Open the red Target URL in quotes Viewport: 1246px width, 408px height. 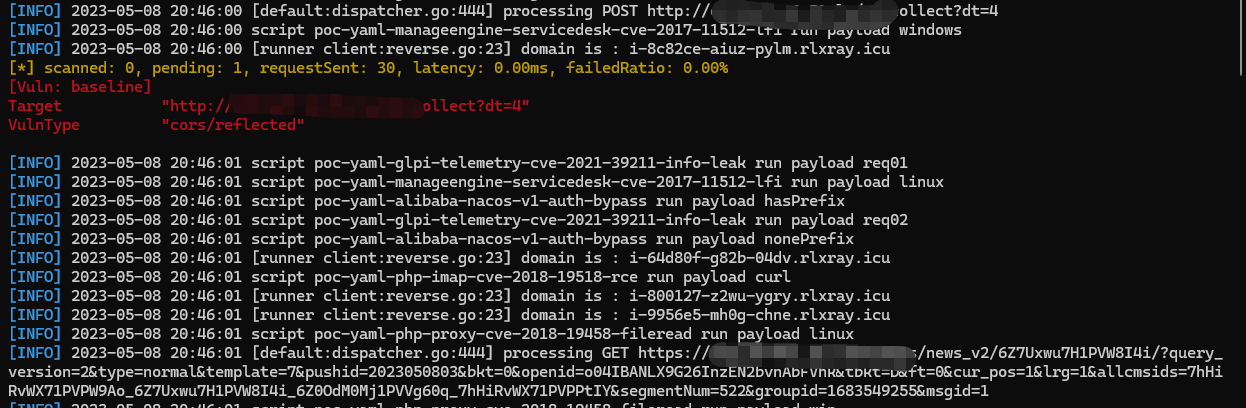[x=346, y=106]
